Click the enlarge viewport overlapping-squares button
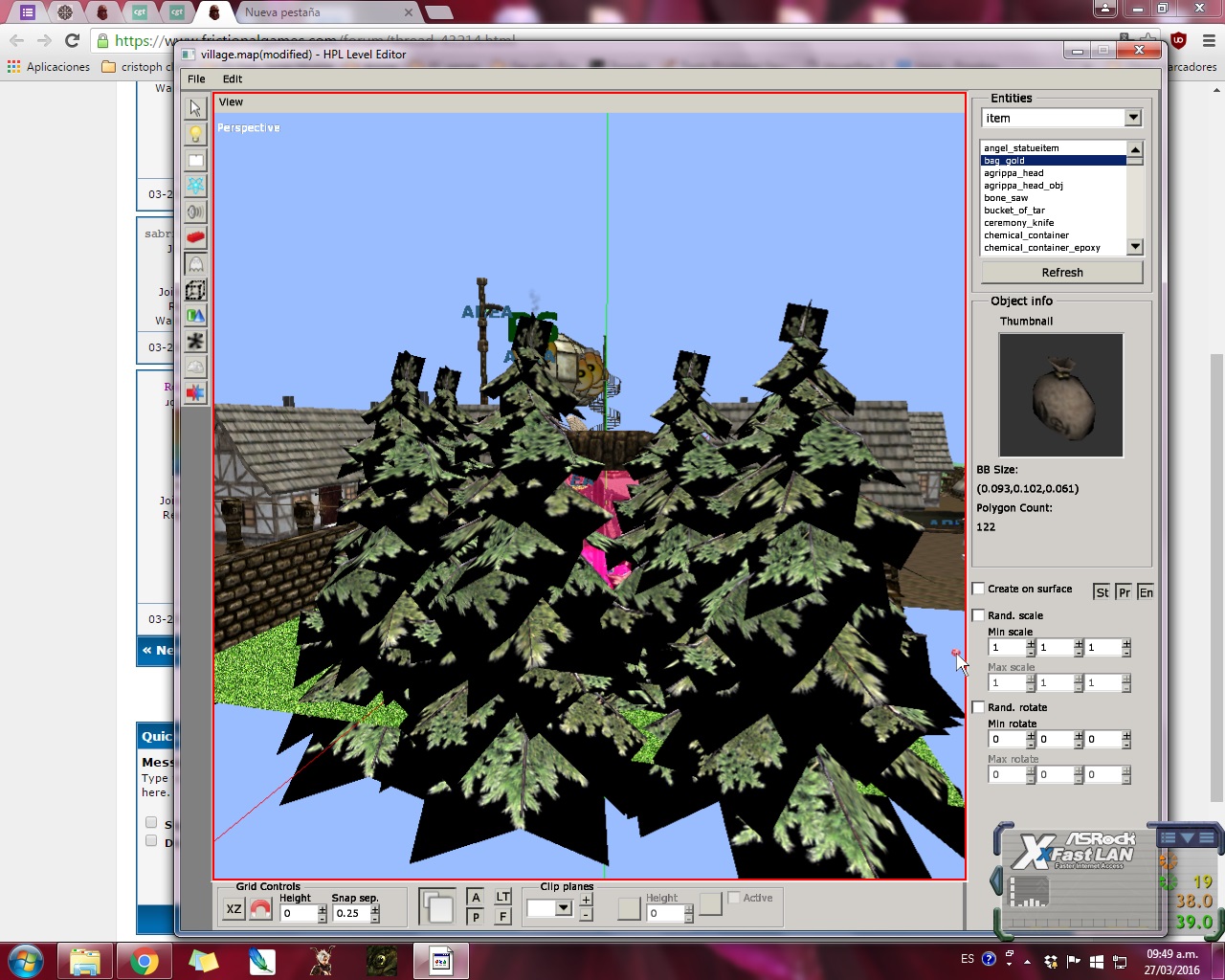 (437, 906)
